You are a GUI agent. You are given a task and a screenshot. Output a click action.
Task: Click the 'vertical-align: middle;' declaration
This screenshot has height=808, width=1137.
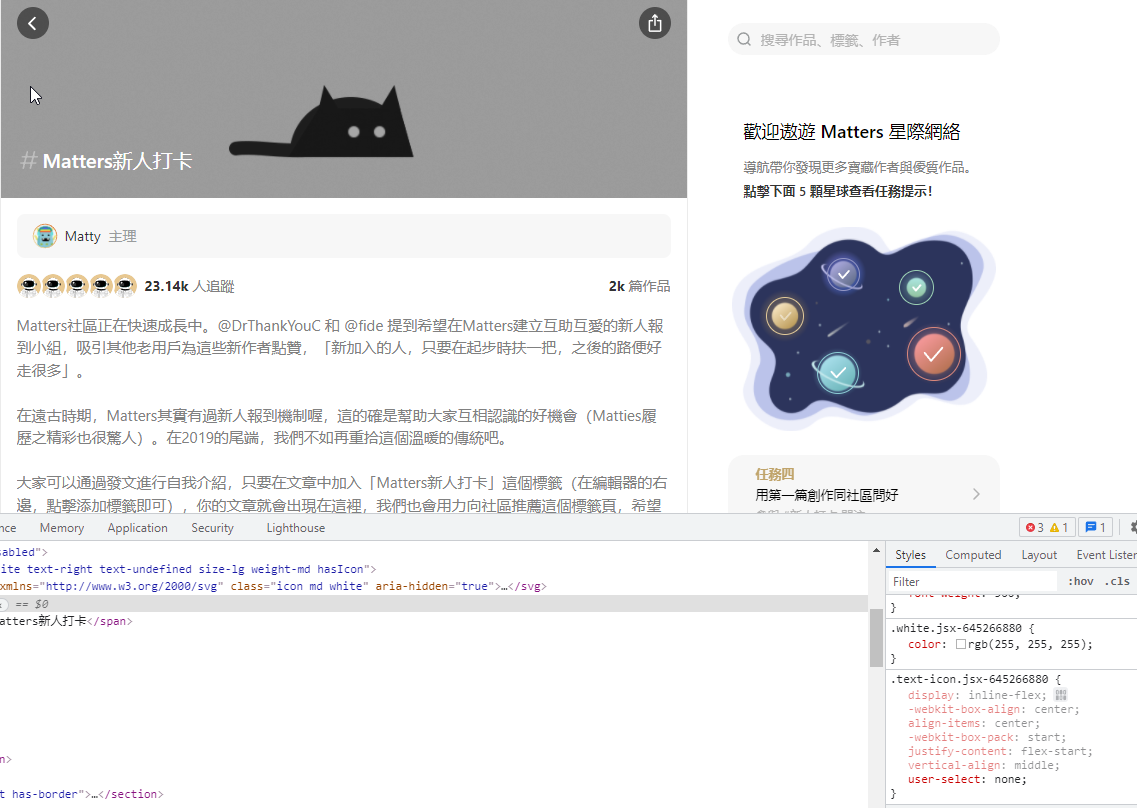pos(983,765)
